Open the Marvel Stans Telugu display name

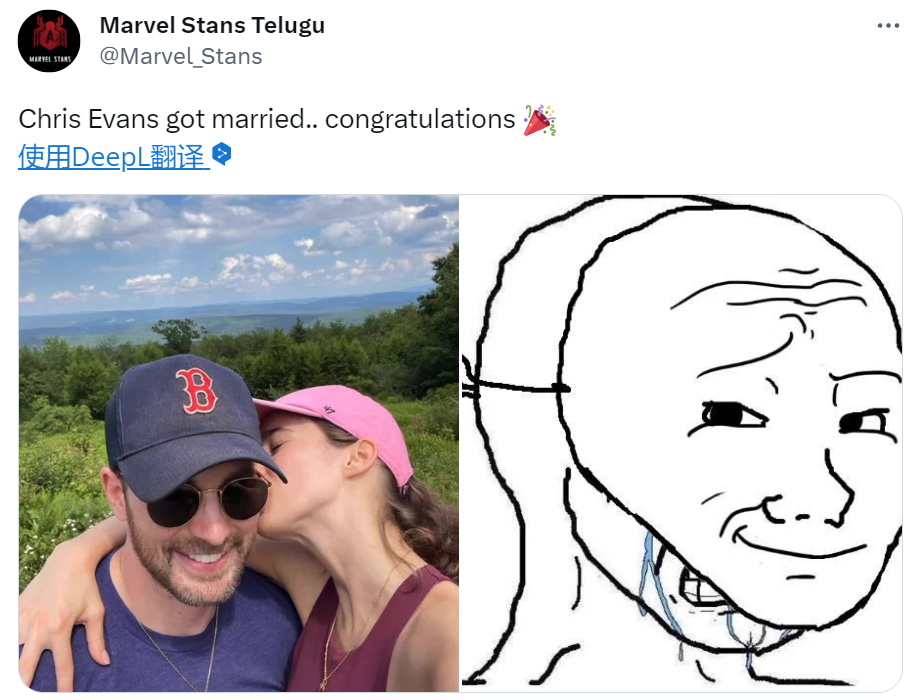212,25
